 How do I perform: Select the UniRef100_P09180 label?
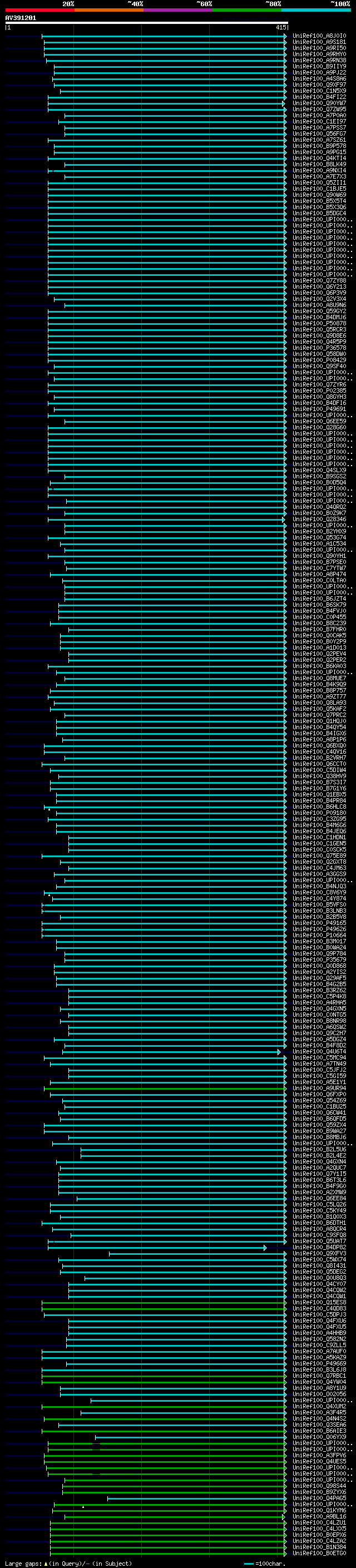point(319,813)
